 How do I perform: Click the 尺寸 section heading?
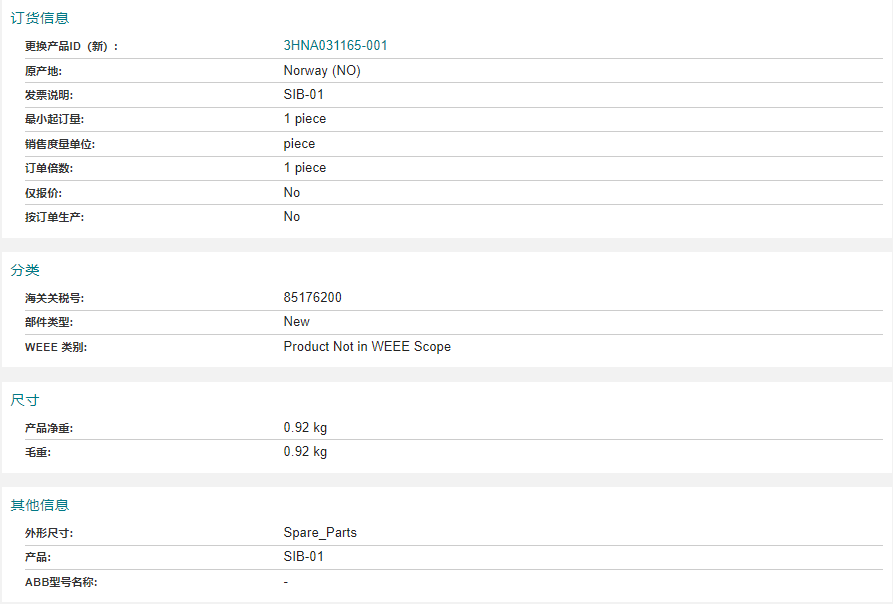25,400
